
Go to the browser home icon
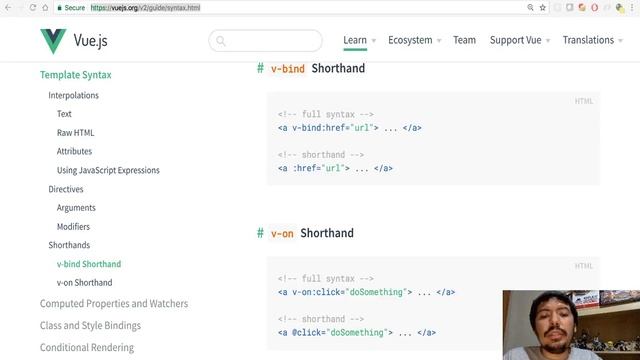(x=45, y=7)
